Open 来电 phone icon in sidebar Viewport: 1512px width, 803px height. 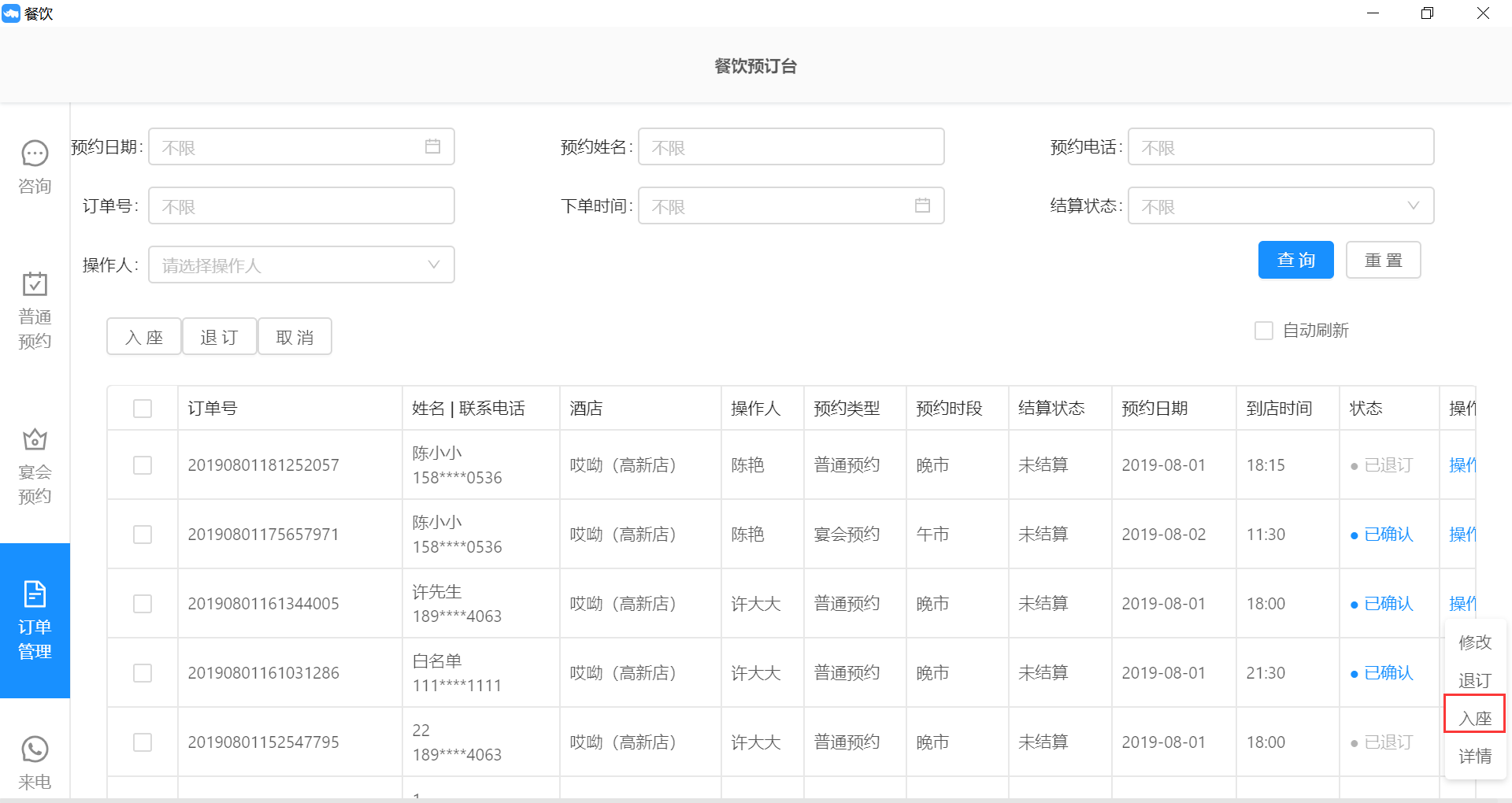click(35, 749)
